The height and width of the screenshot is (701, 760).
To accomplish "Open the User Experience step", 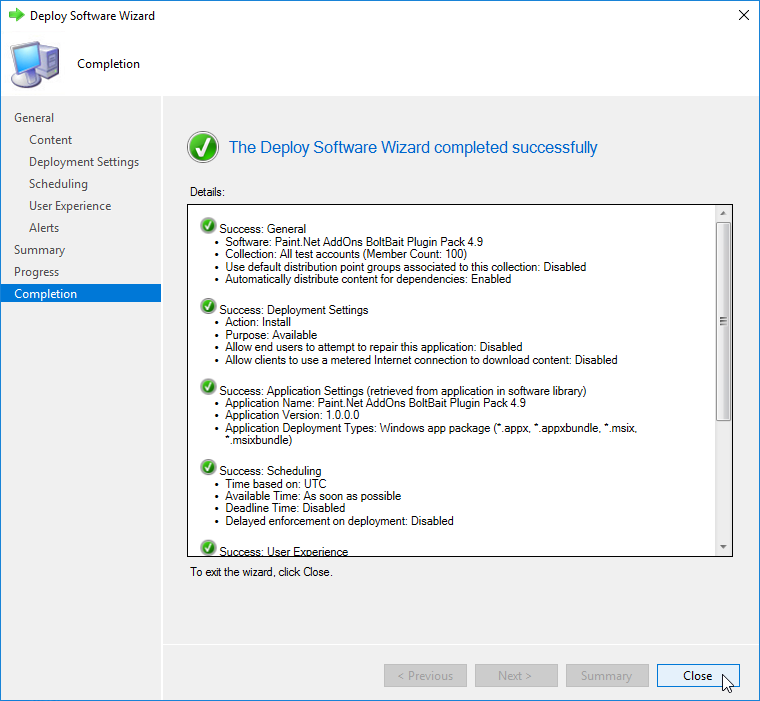I will tap(70, 206).
